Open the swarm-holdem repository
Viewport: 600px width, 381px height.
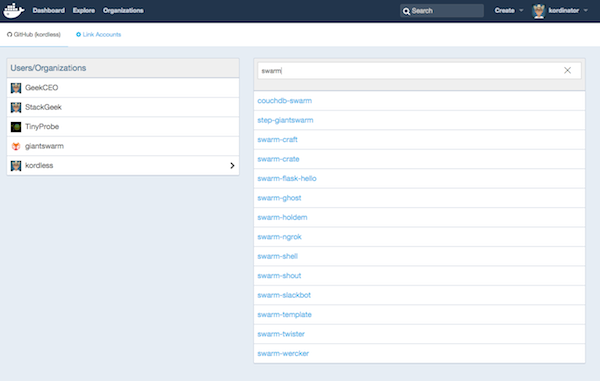point(282,217)
